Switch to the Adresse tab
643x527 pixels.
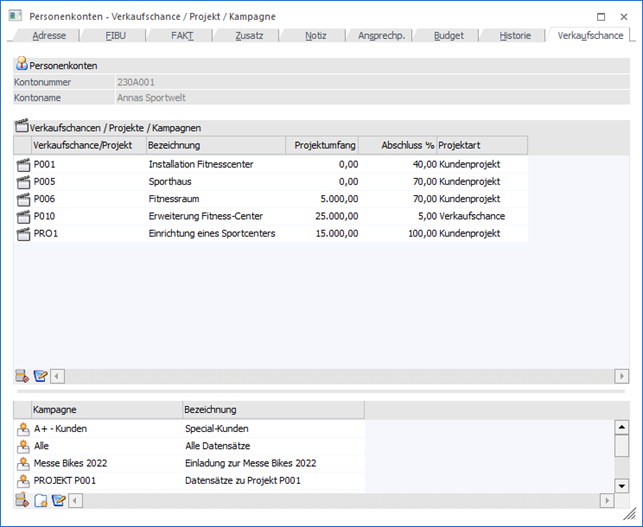coord(50,35)
